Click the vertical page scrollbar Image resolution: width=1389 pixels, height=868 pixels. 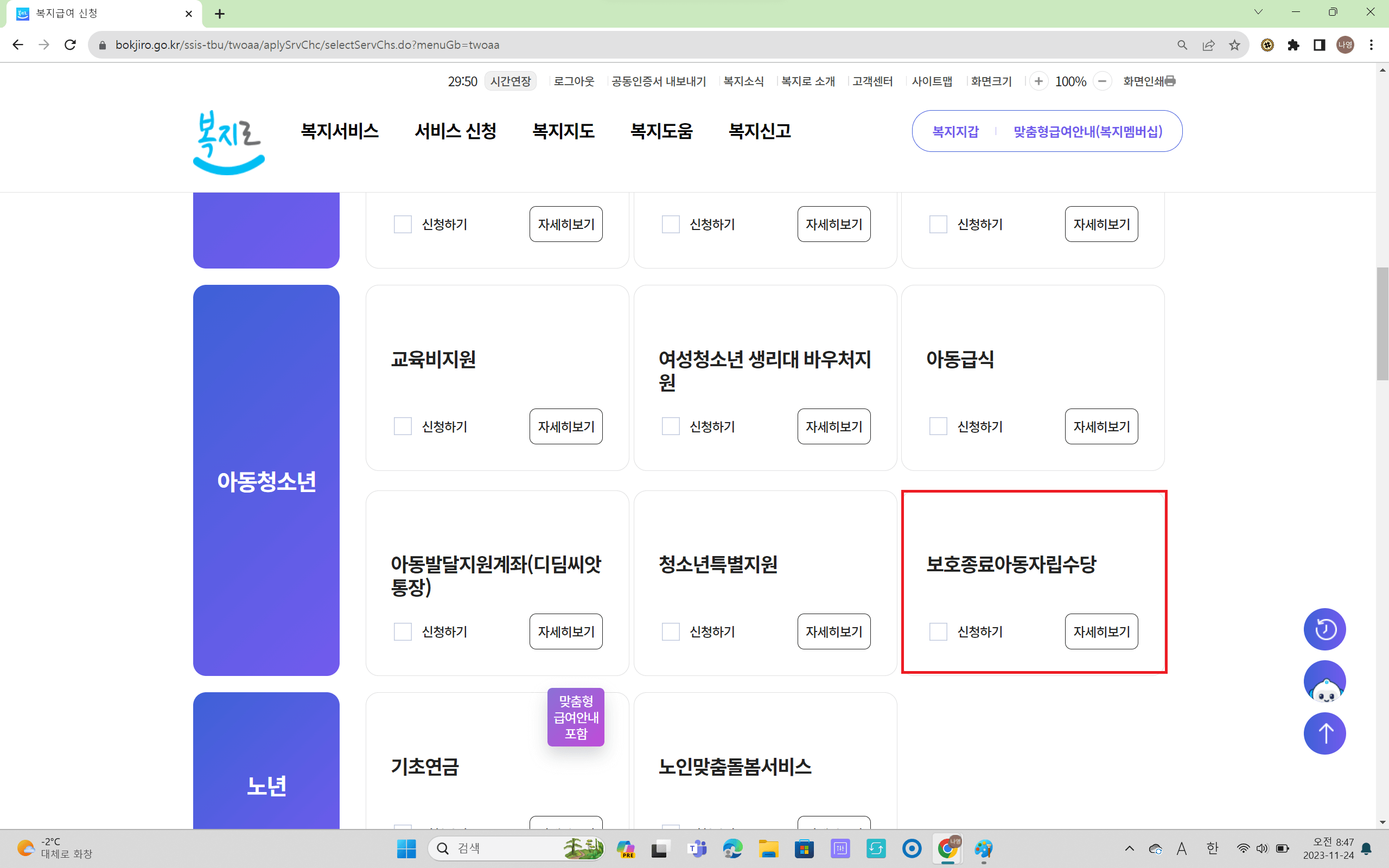coord(1383,322)
